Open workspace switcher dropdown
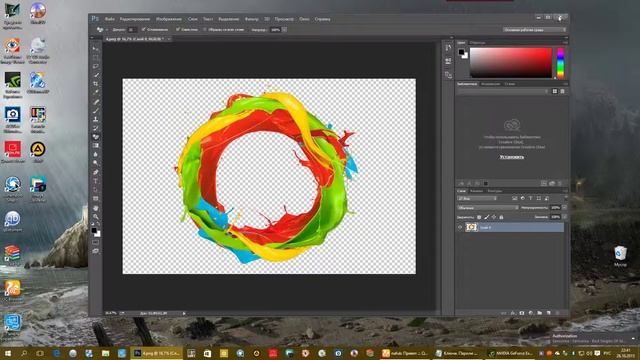Viewport: 640px width, 360px height. [x=534, y=29]
